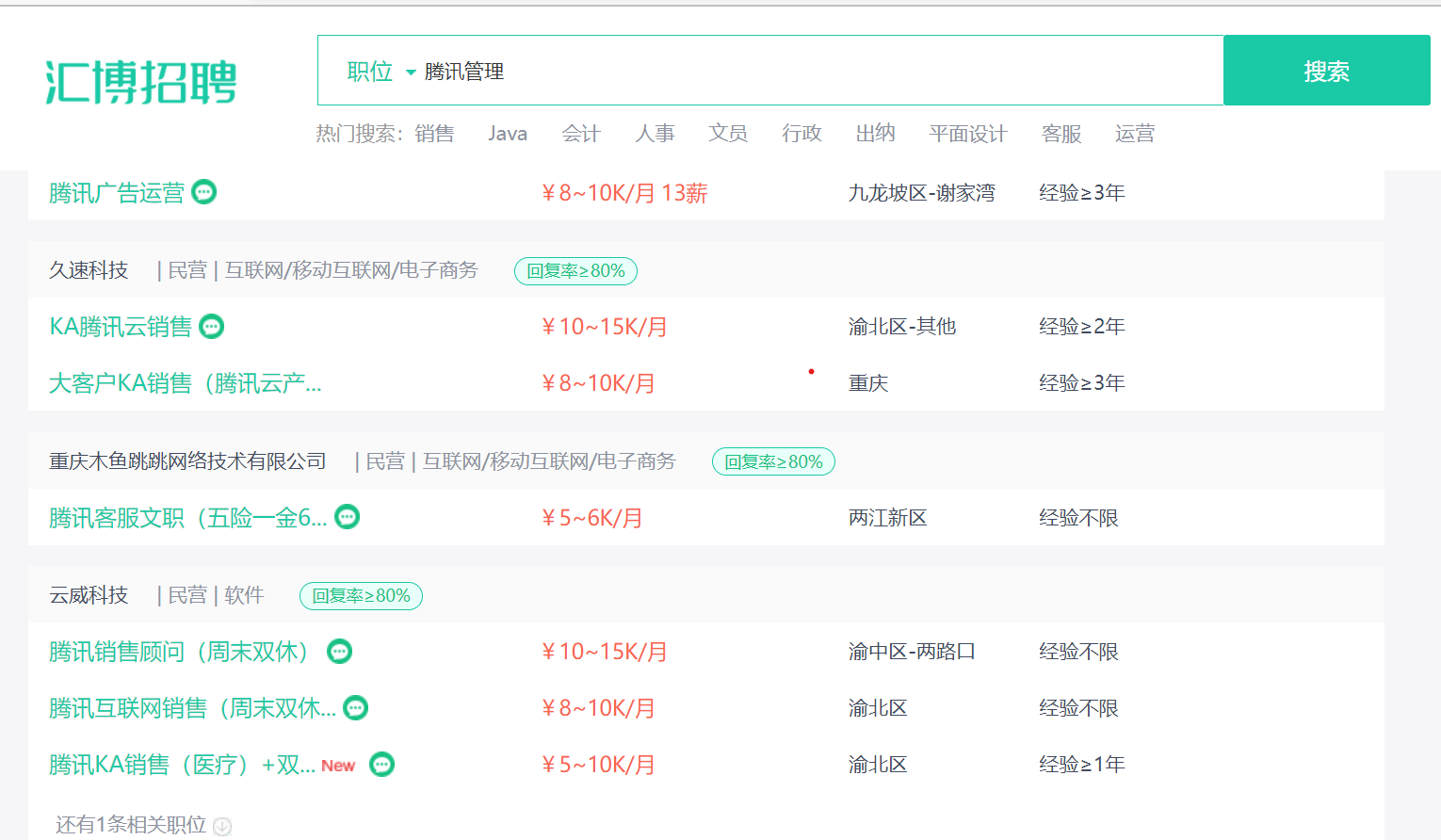Open job 腾讯KA销售（医疗）+双...
Screen dimensions: 1441x840
[182, 765]
